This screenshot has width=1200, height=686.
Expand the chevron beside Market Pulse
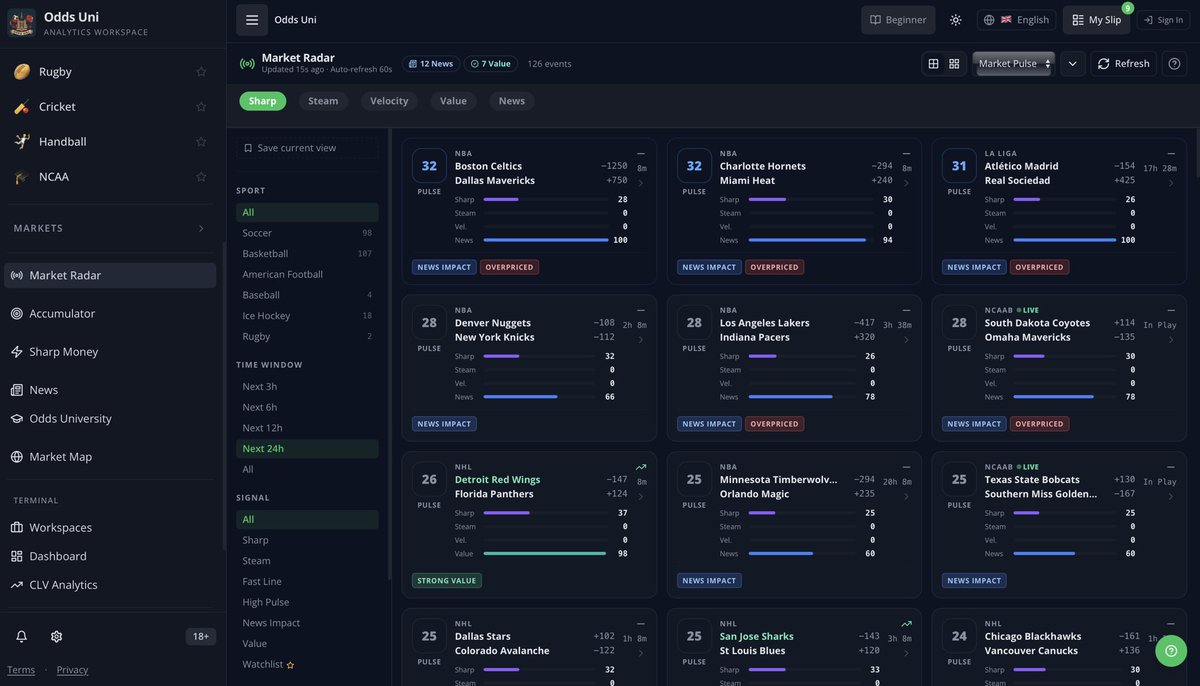(1071, 63)
